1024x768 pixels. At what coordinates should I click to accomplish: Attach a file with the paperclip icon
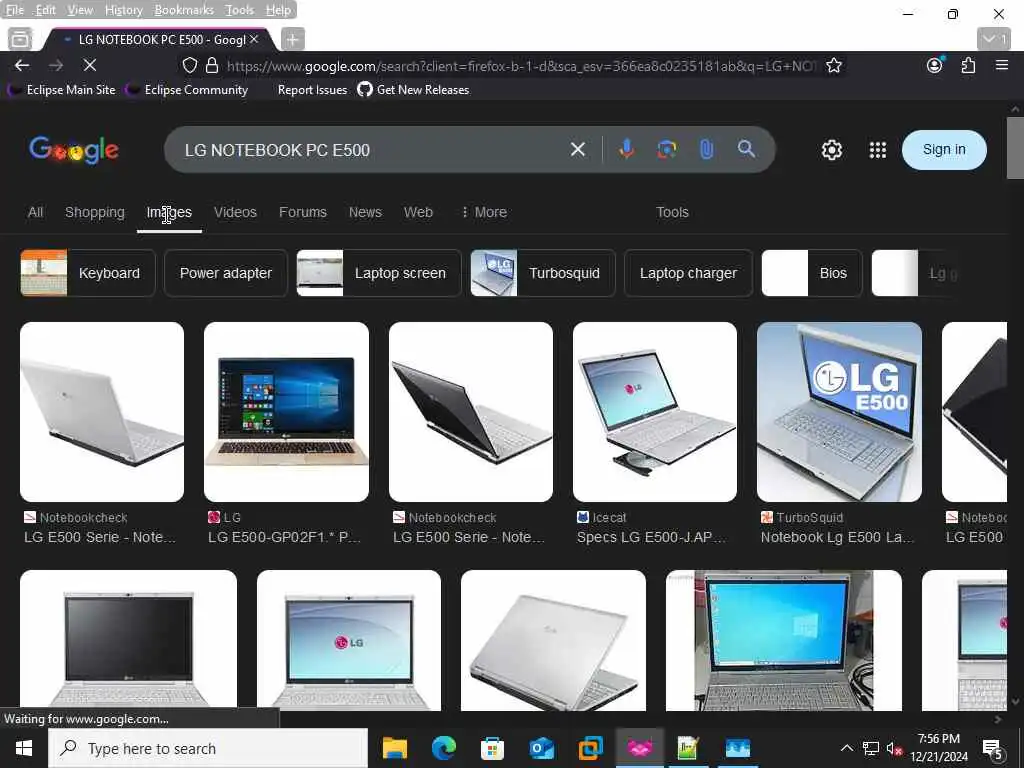[x=707, y=150]
